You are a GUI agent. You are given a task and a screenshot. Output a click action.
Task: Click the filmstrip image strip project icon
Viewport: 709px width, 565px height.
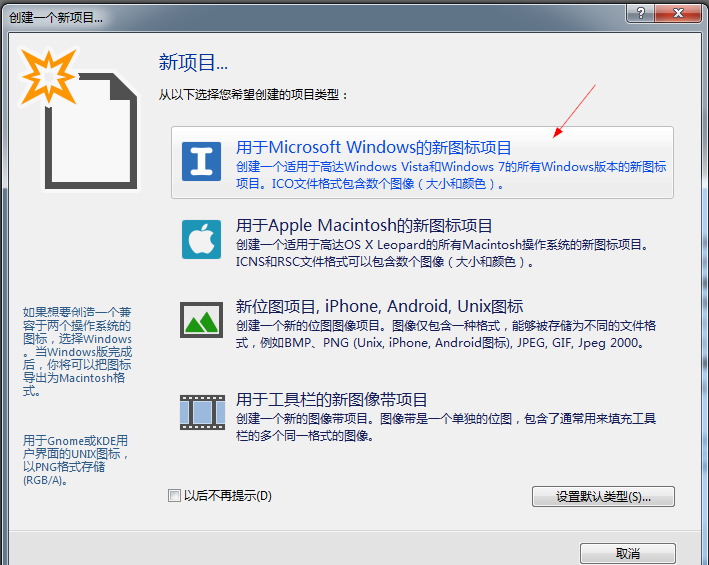coord(202,412)
